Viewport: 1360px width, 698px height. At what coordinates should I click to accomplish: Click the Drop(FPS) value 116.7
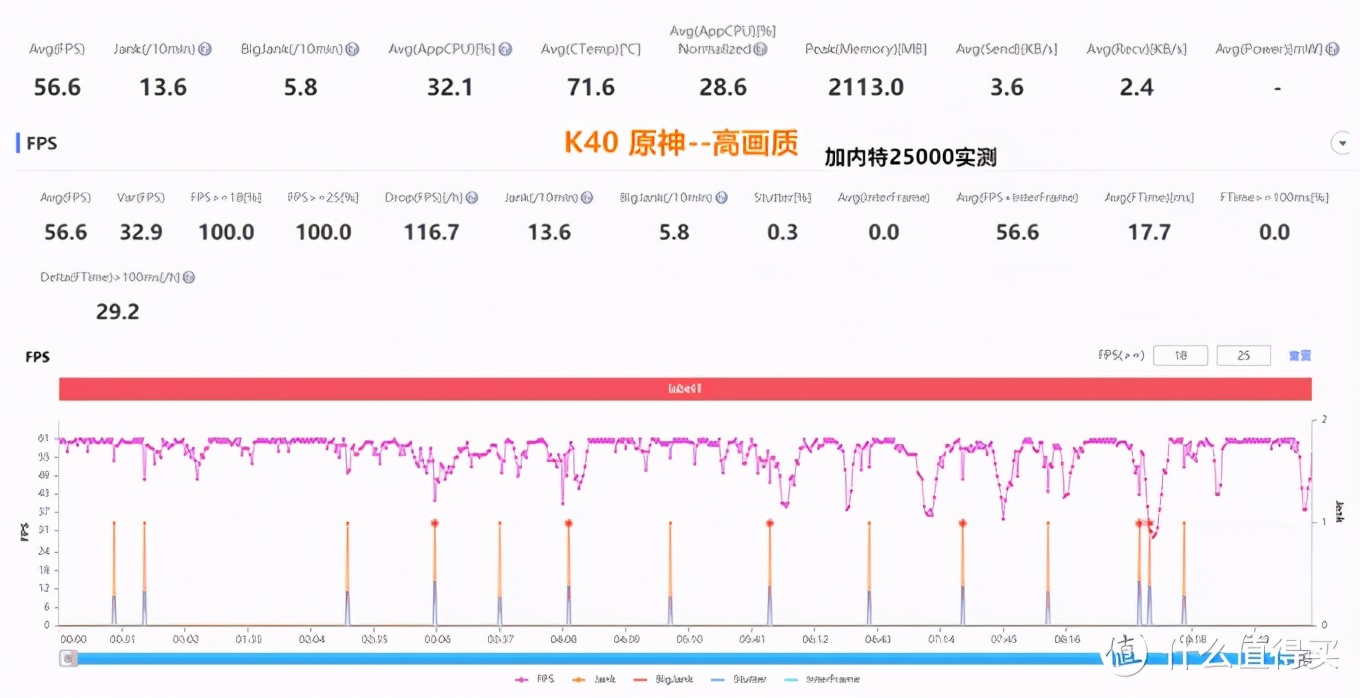click(x=431, y=232)
